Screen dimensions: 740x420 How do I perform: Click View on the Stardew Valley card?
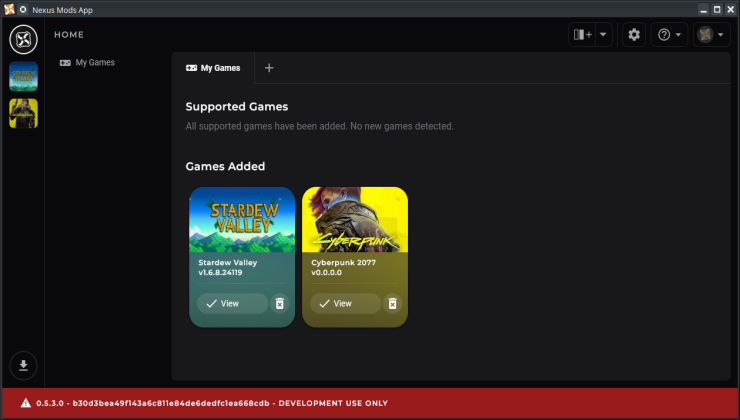(231, 303)
